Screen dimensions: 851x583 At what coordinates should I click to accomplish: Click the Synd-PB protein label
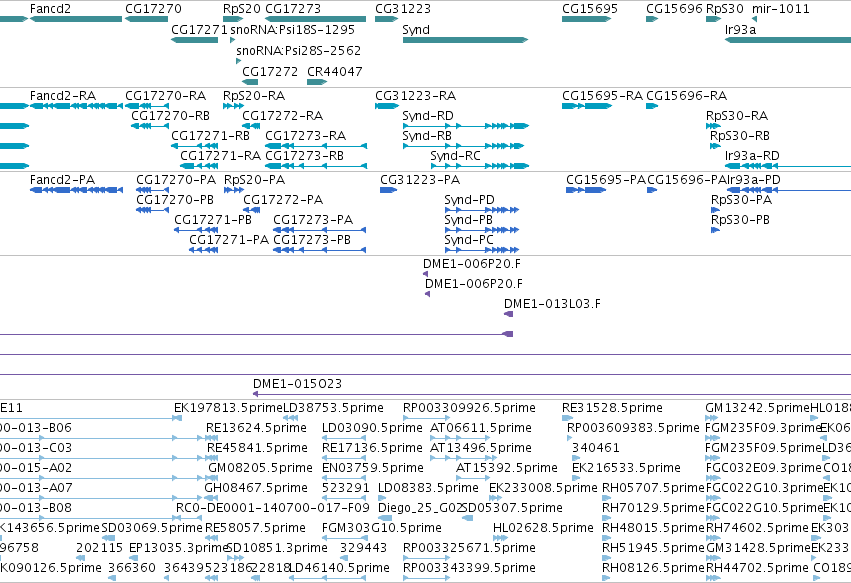pos(468,220)
